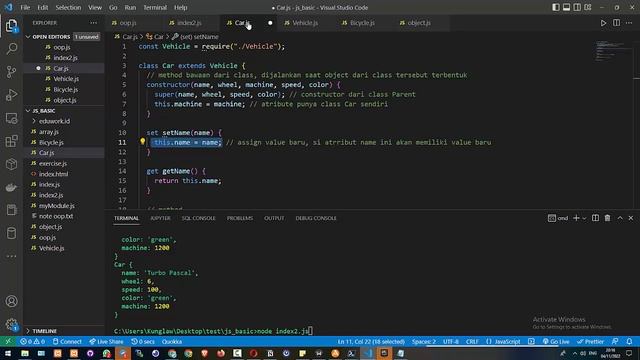The image size is (640, 360).
Task: Click the setName breadcrumb item
Action: [195, 37]
